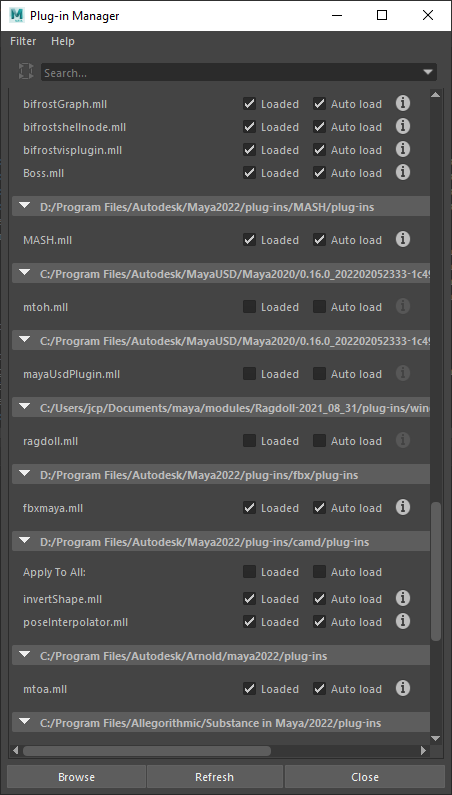Screen dimensions: 452x795
Task: Enable Auto load for mayaUsdPlugin.mll
Action: point(319,374)
